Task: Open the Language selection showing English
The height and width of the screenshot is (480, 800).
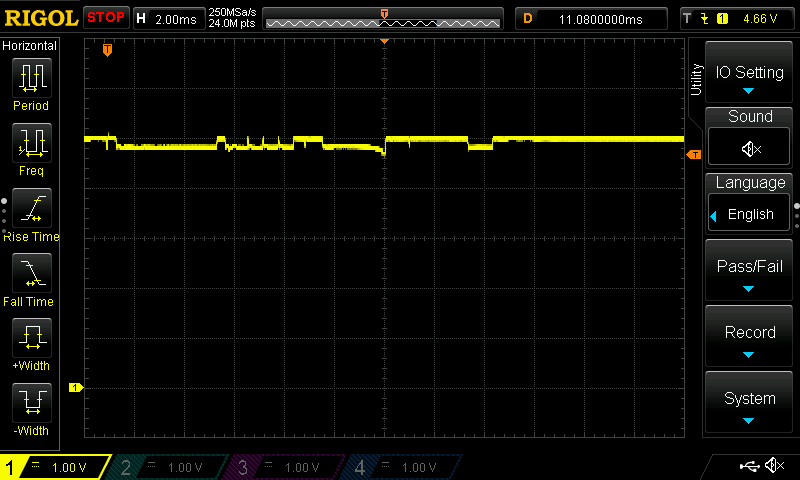Action: (749, 214)
